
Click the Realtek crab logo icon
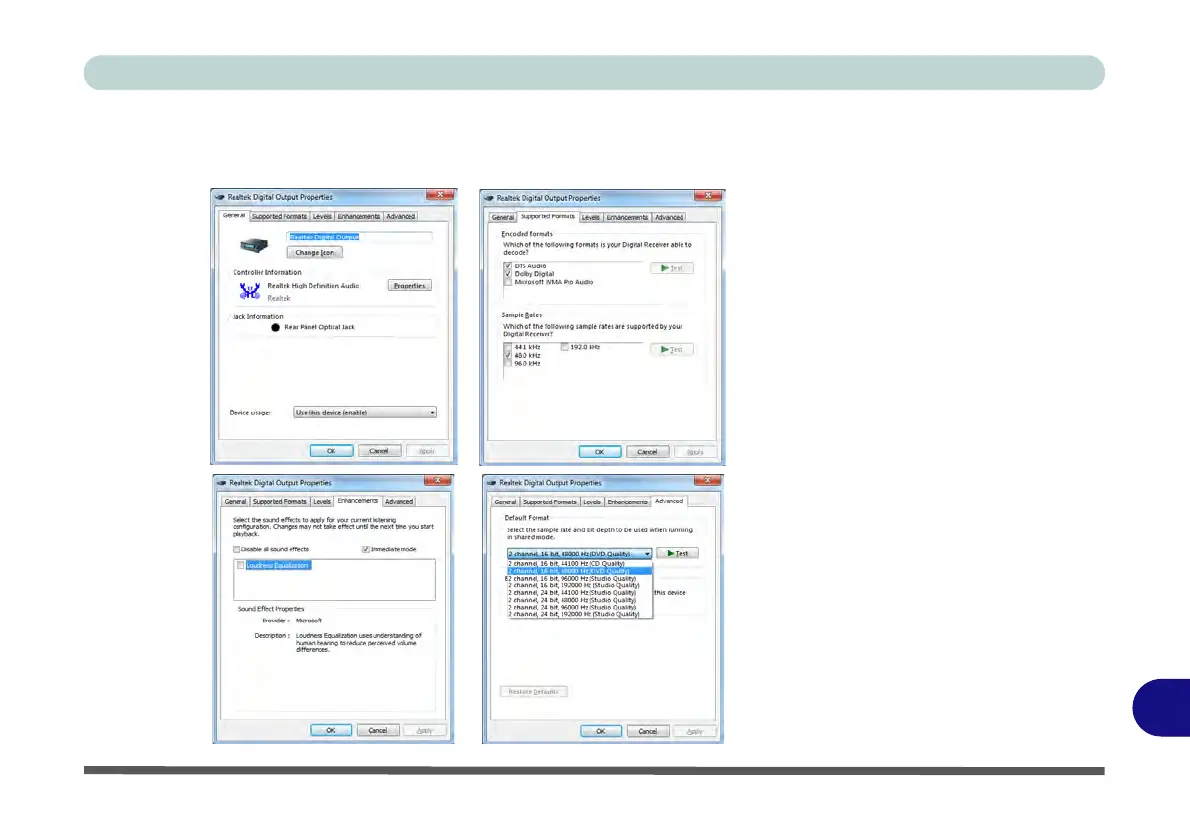coord(250,291)
